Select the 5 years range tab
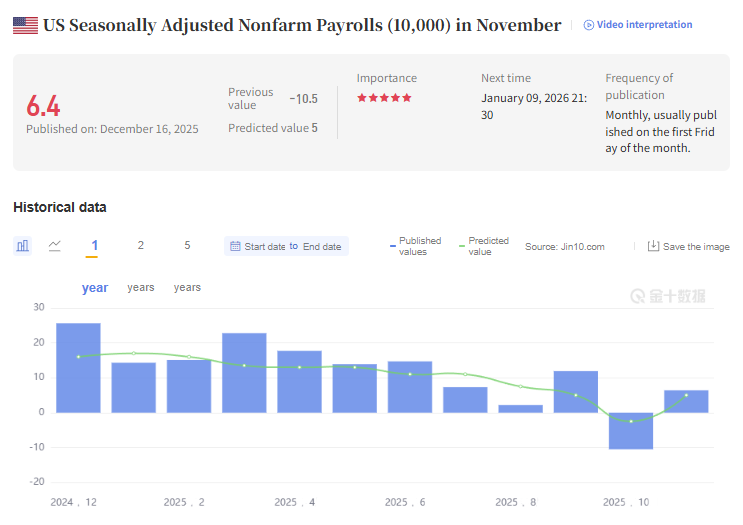The width and height of the screenshot is (743, 525). pos(187,246)
